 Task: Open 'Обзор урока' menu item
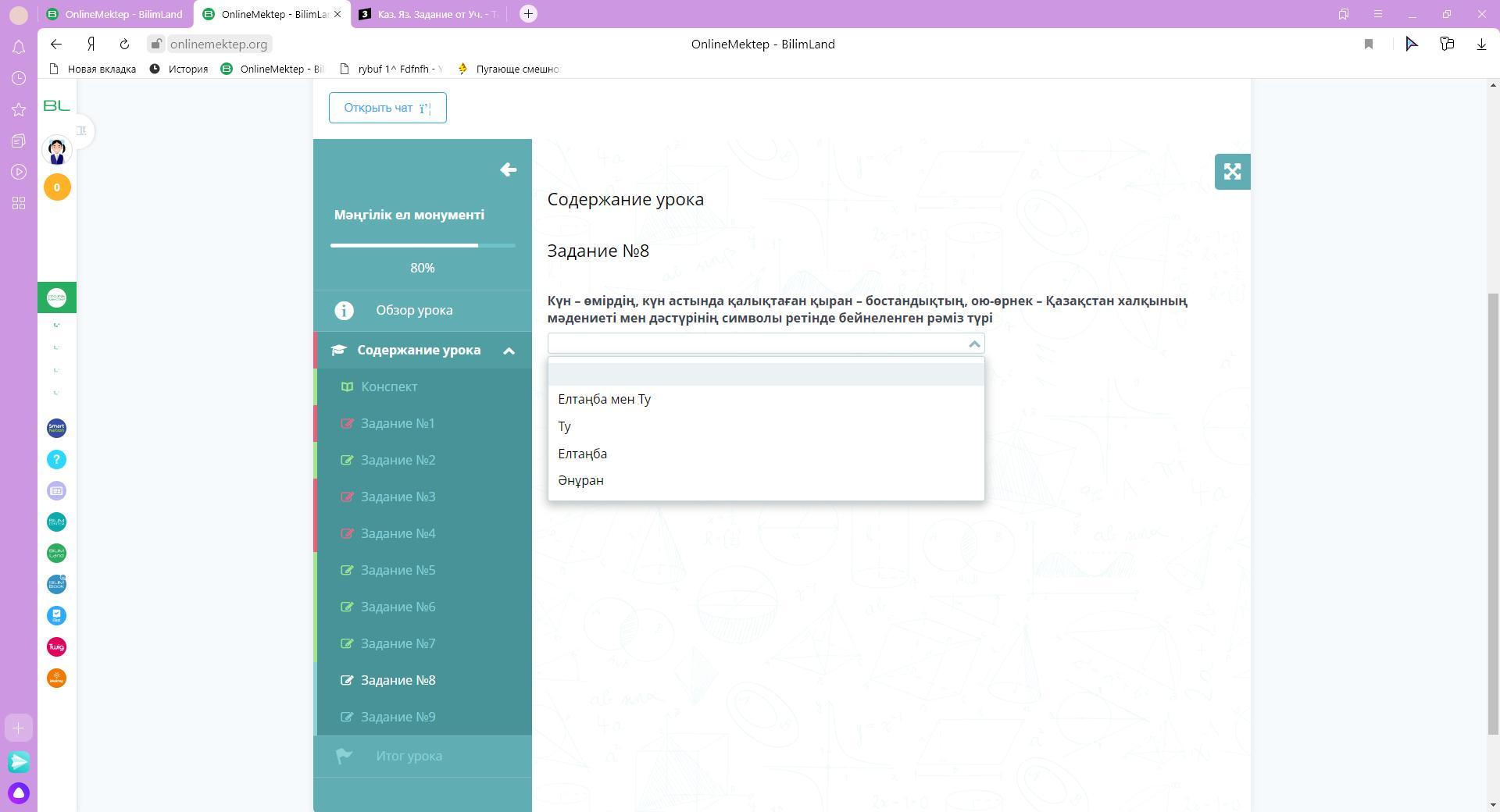[413, 311]
